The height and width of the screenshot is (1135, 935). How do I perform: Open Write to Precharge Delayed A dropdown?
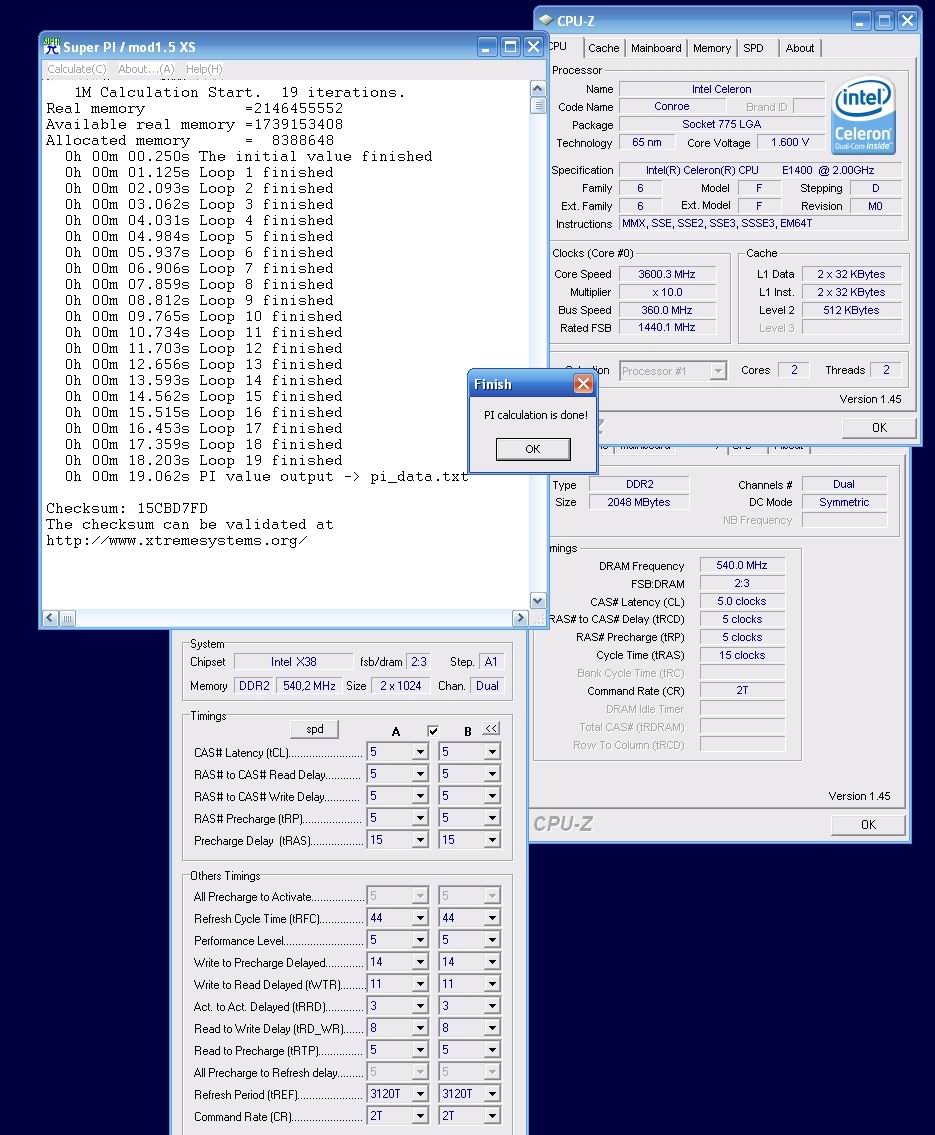420,962
